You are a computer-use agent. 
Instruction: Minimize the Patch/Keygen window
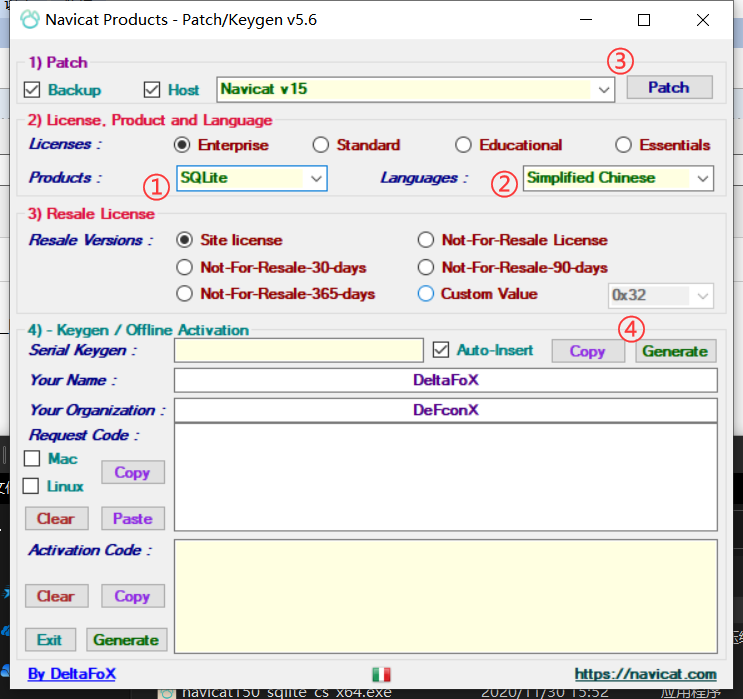coord(586,20)
